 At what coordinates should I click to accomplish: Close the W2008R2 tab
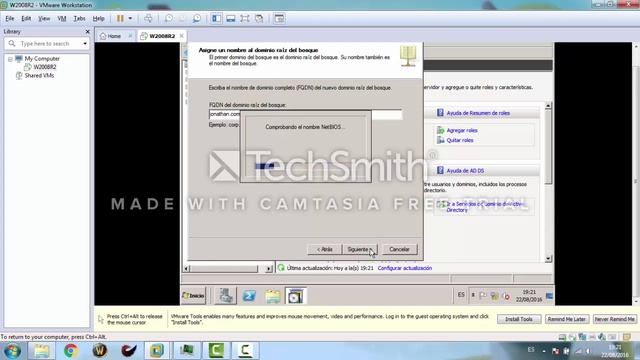coord(182,36)
